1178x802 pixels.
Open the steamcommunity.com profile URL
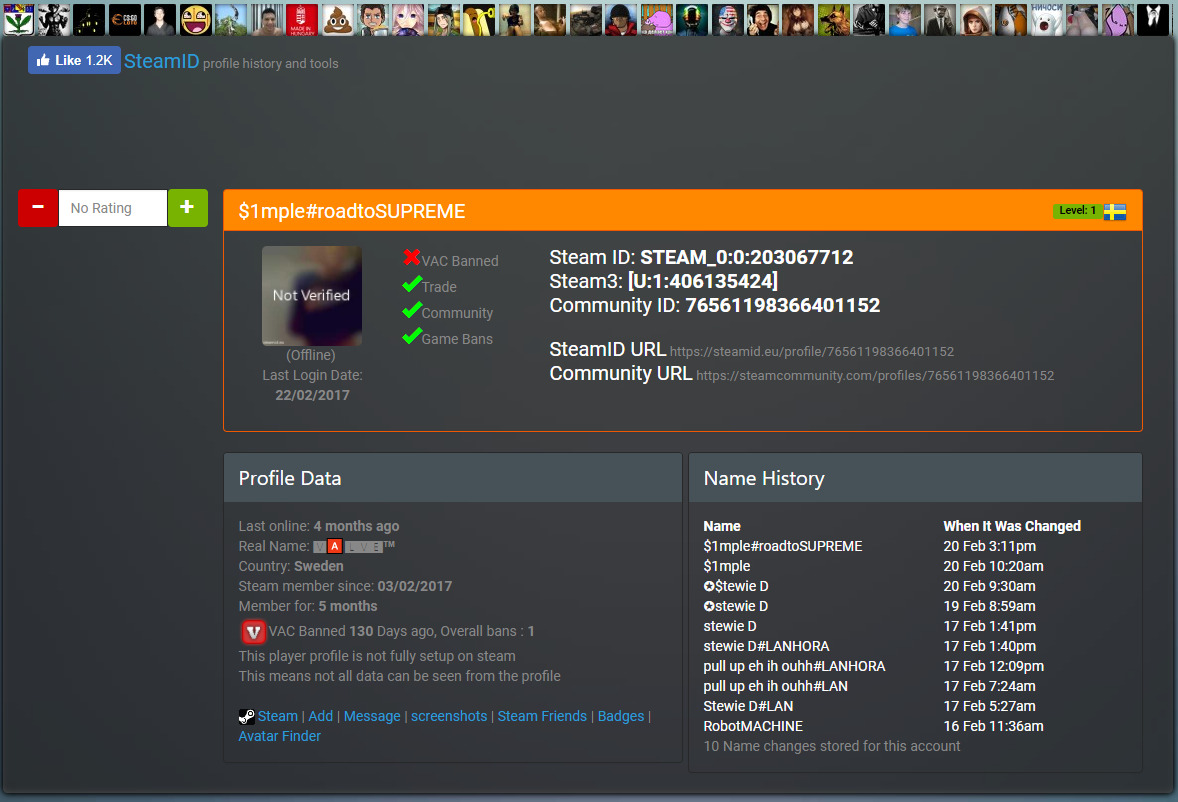874,375
